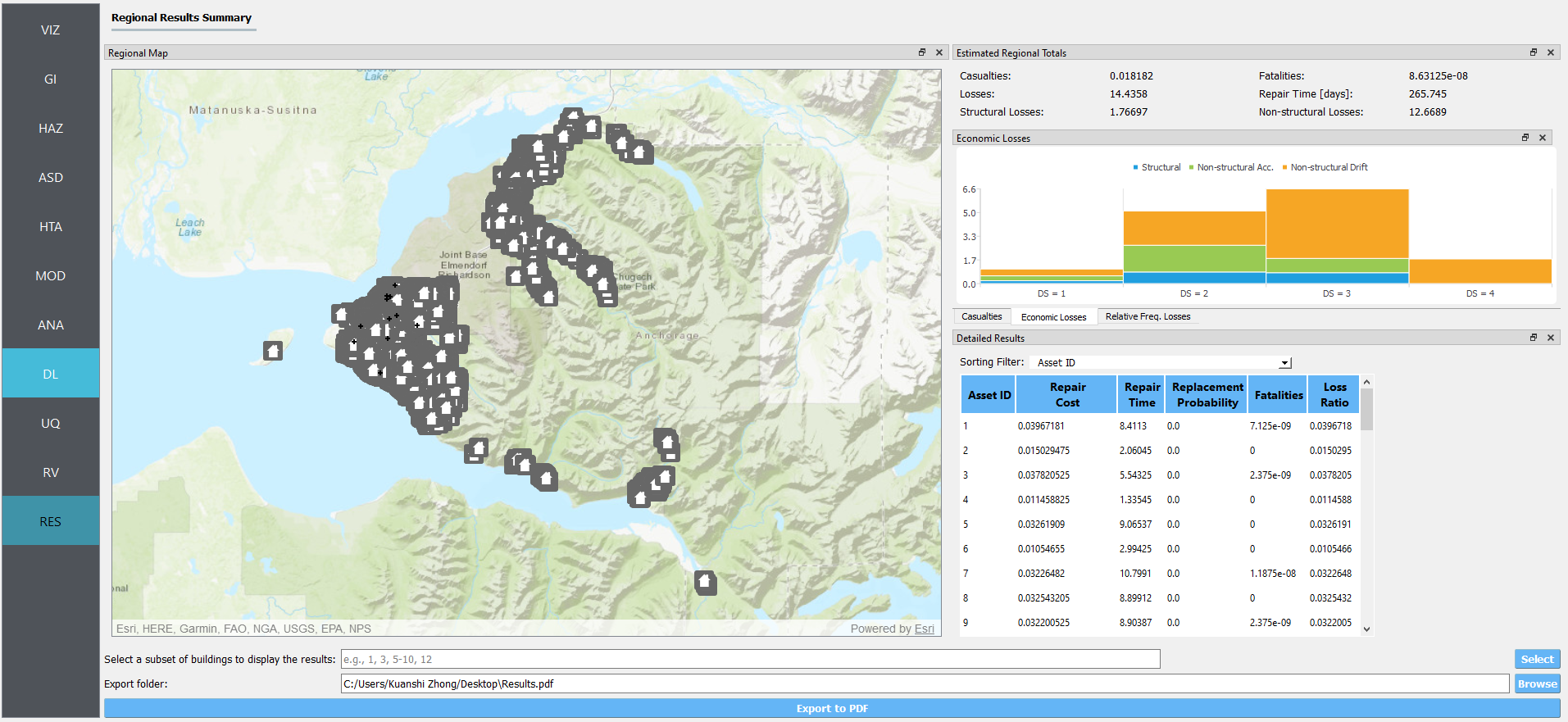Click the orange DS = 4 chart bar
1568x722 pixels.
[x=1479, y=271]
